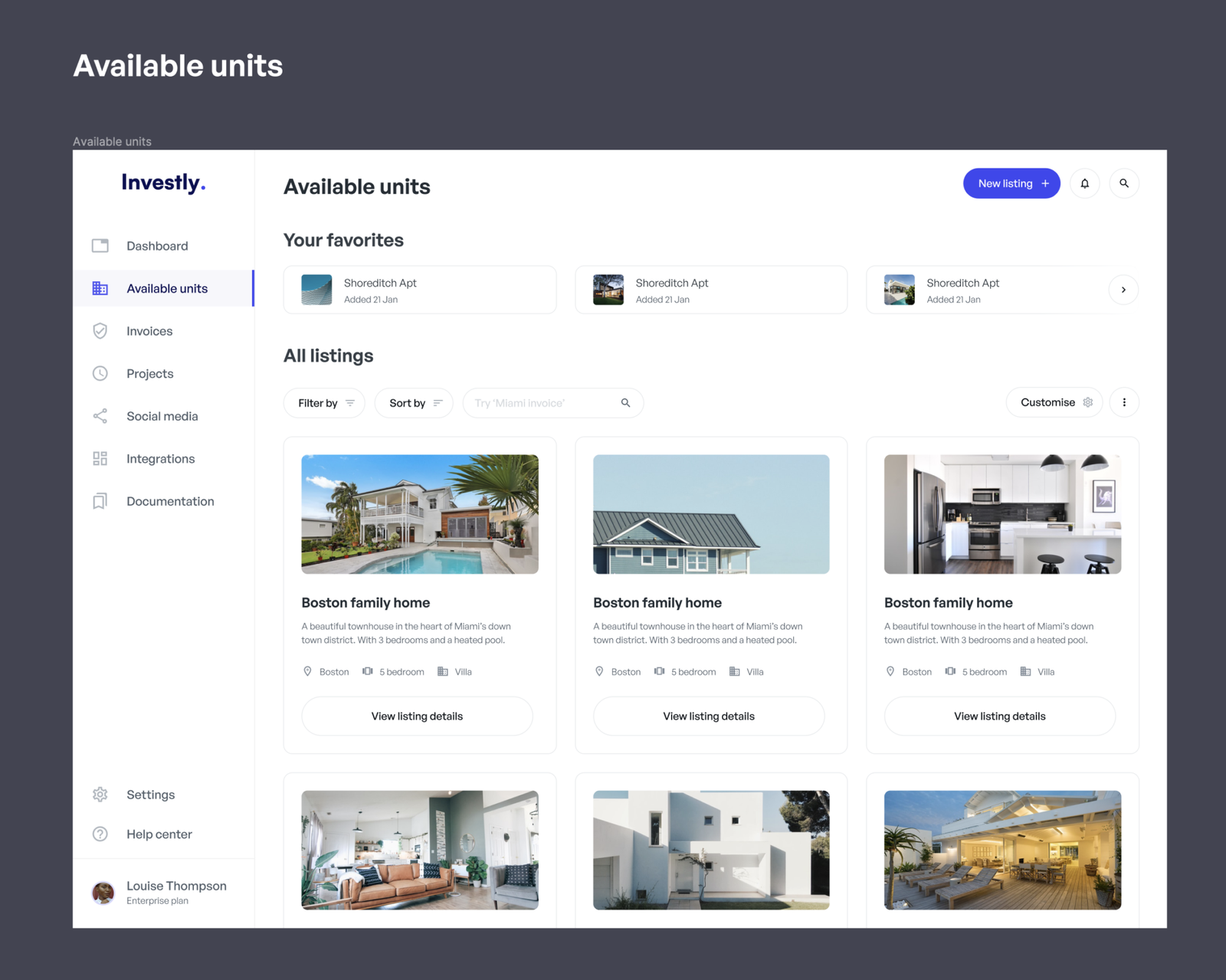Screen dimensions: 1226x980
Task: Click the Invoices shield icon
Action: click(x=100, y=331)
